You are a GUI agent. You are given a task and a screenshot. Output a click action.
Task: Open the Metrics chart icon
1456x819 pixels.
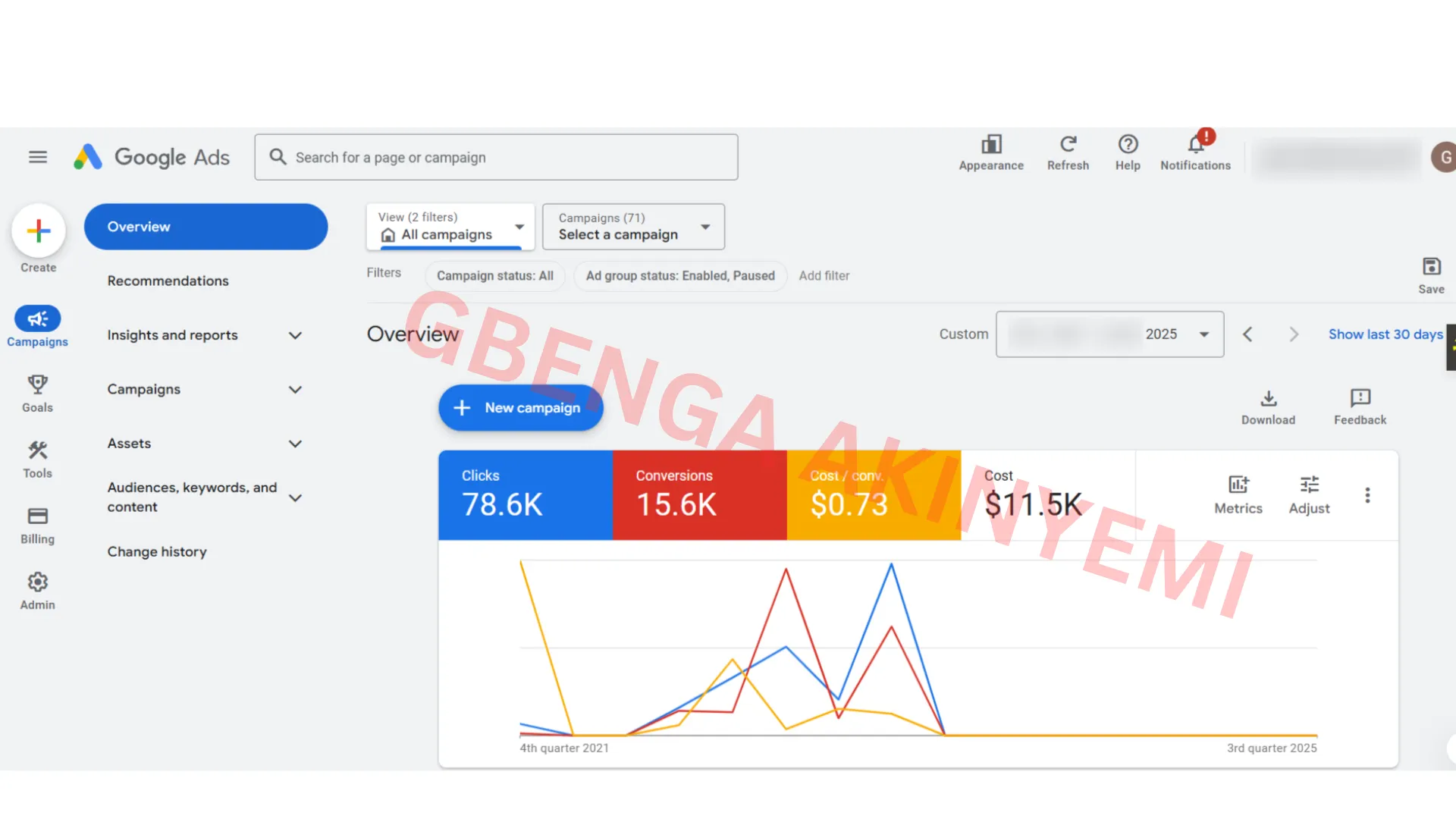[x=1238, y=485]
